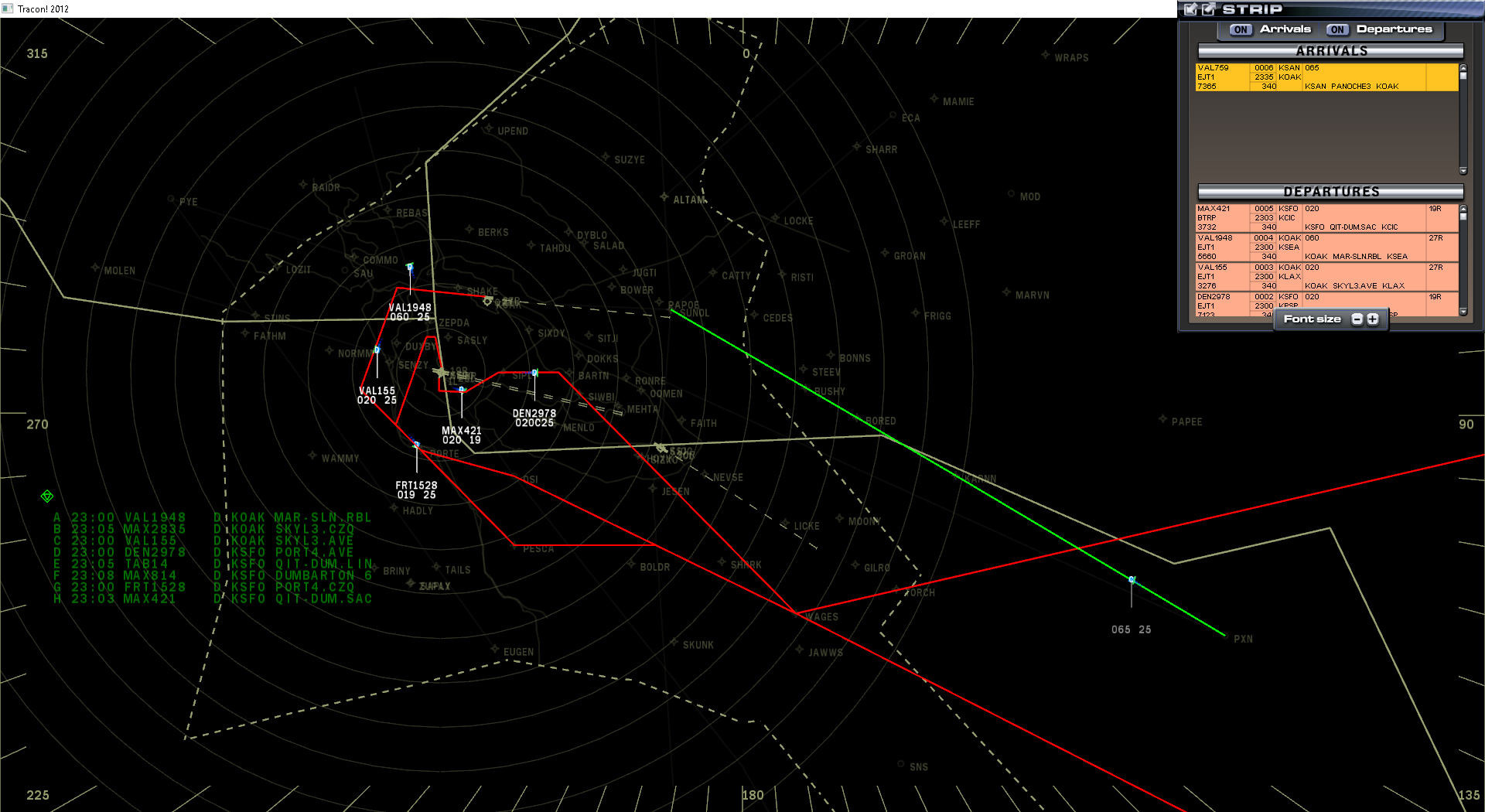The height and width of the screenshot is (812, 1485).
Task: Click the ARRIVALS header bar
Action: pos(1329,51)
